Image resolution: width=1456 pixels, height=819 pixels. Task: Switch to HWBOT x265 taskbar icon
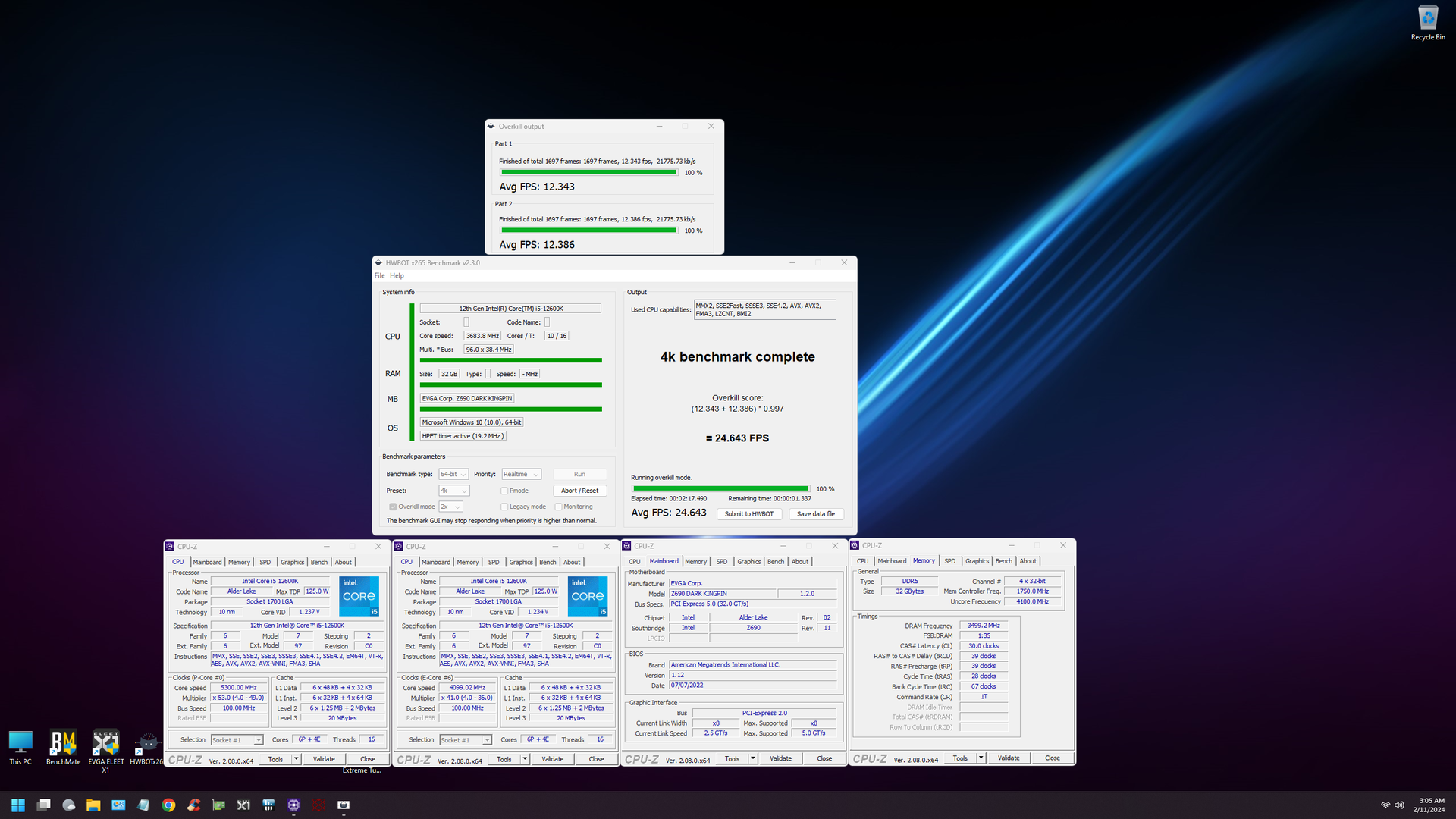[344, 805]
